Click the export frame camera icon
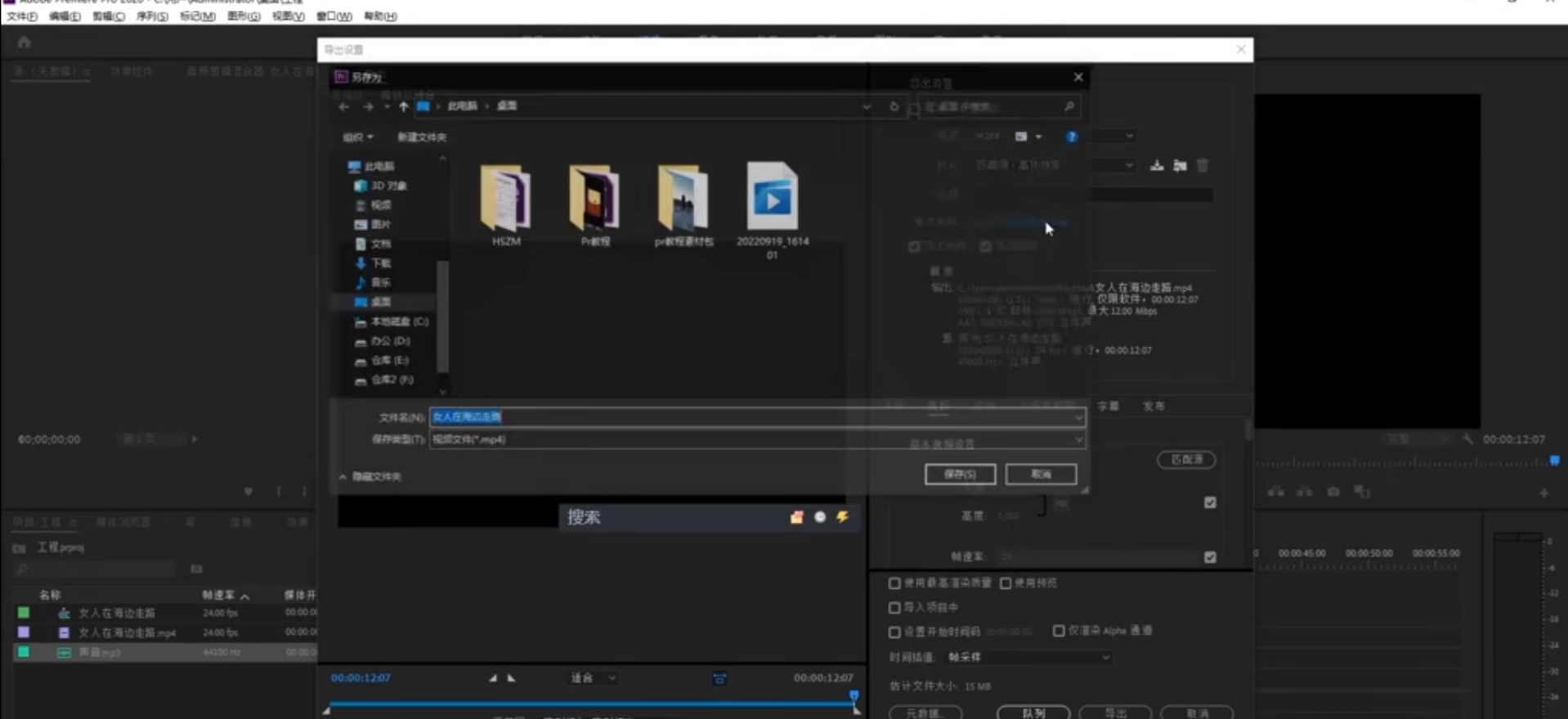This screenshot has height=719, width=1568. pyautogui.click(x=1333, y=492)
